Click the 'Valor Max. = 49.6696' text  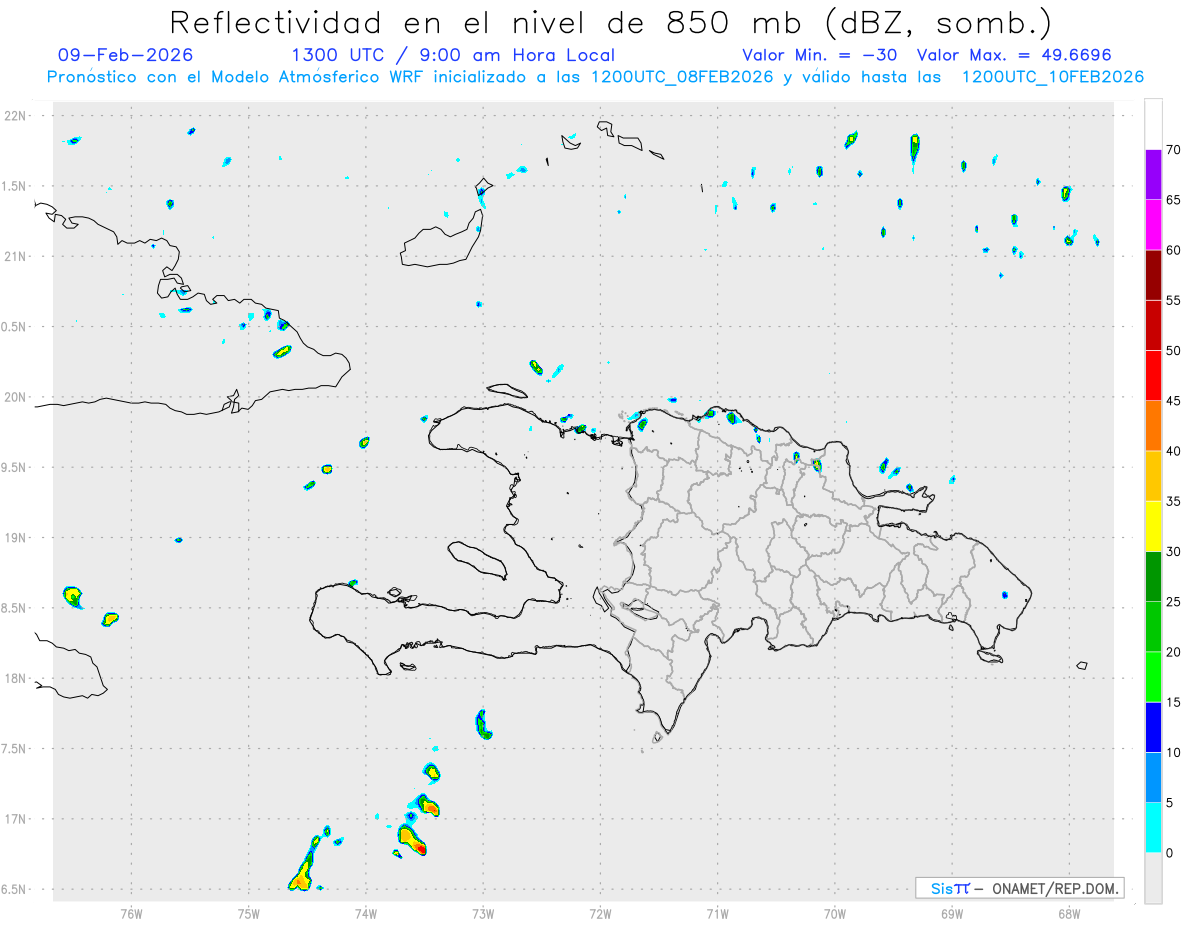(1014, 55)
